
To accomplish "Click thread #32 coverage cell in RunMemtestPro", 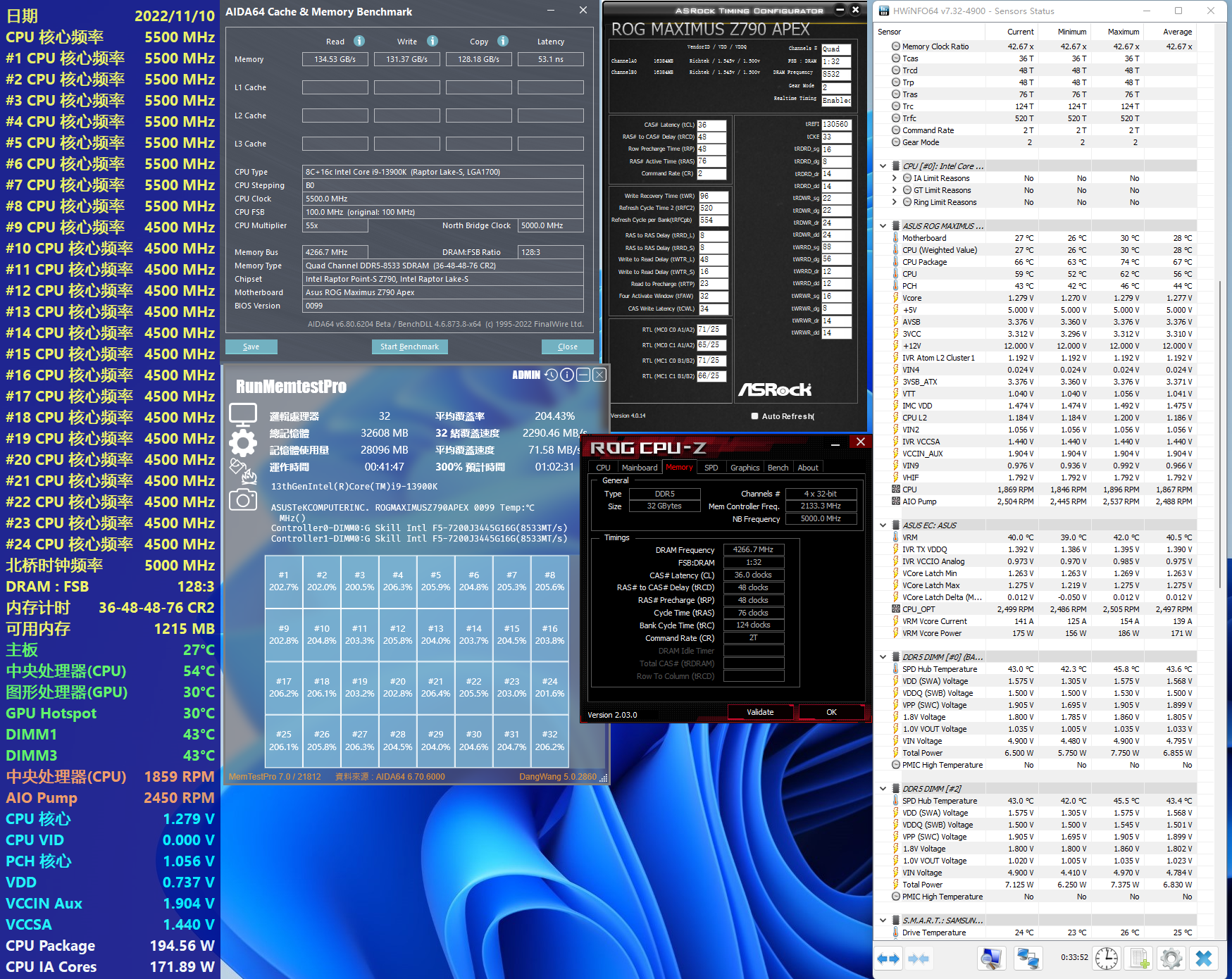I will click(549, 741).
